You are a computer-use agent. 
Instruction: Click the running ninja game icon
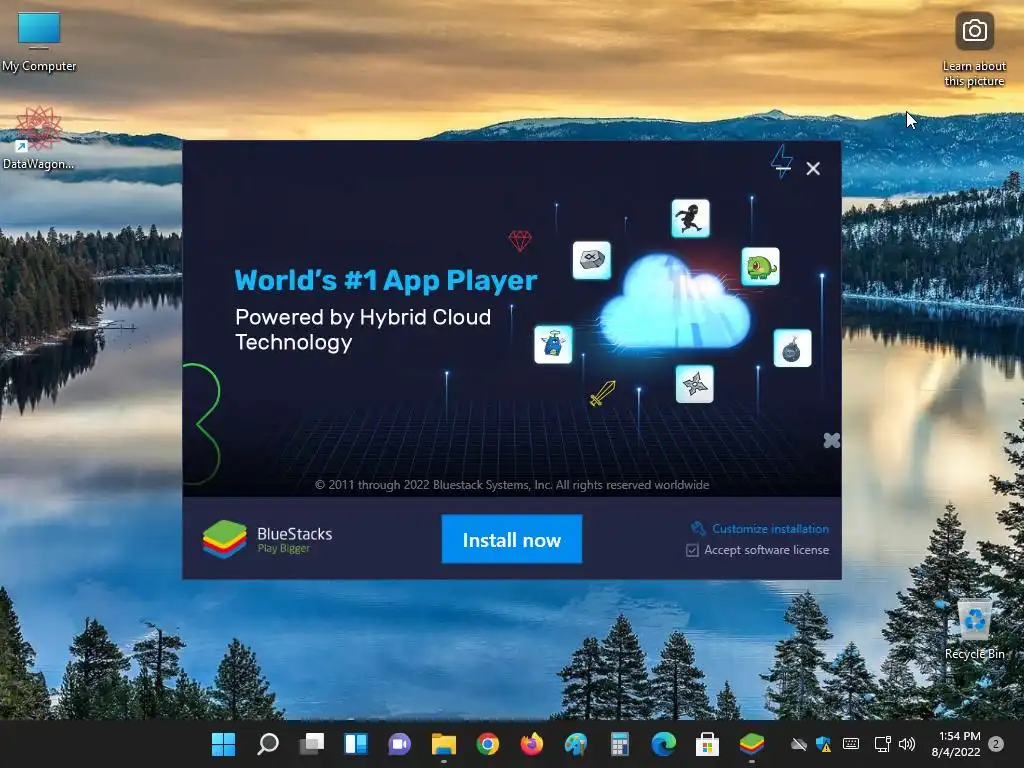[690, 218]
